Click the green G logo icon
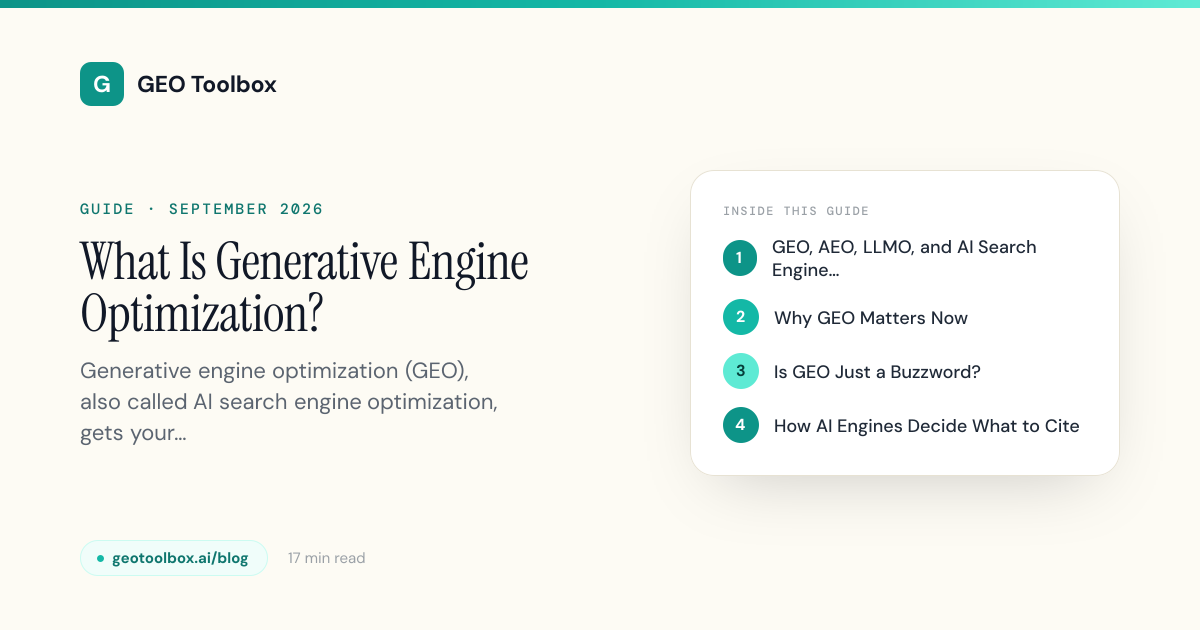This screenshot has height=630, width=1200. tap(102, 84)
